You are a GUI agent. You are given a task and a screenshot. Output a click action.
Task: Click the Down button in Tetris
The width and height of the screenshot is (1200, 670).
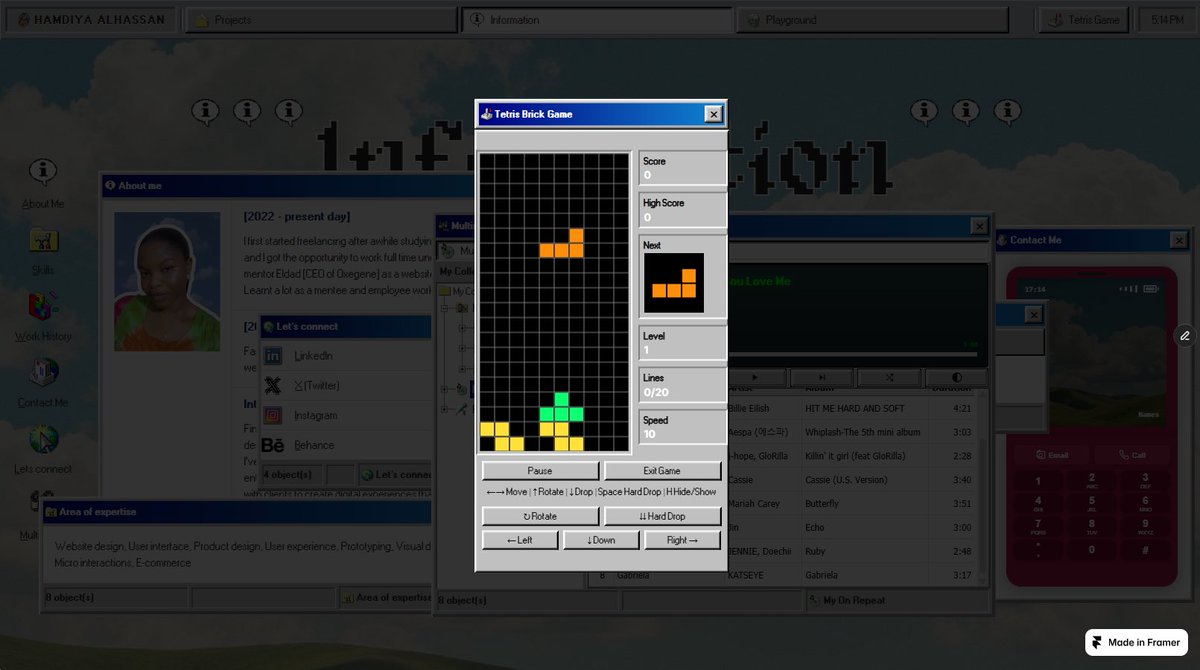pos(601,540)
